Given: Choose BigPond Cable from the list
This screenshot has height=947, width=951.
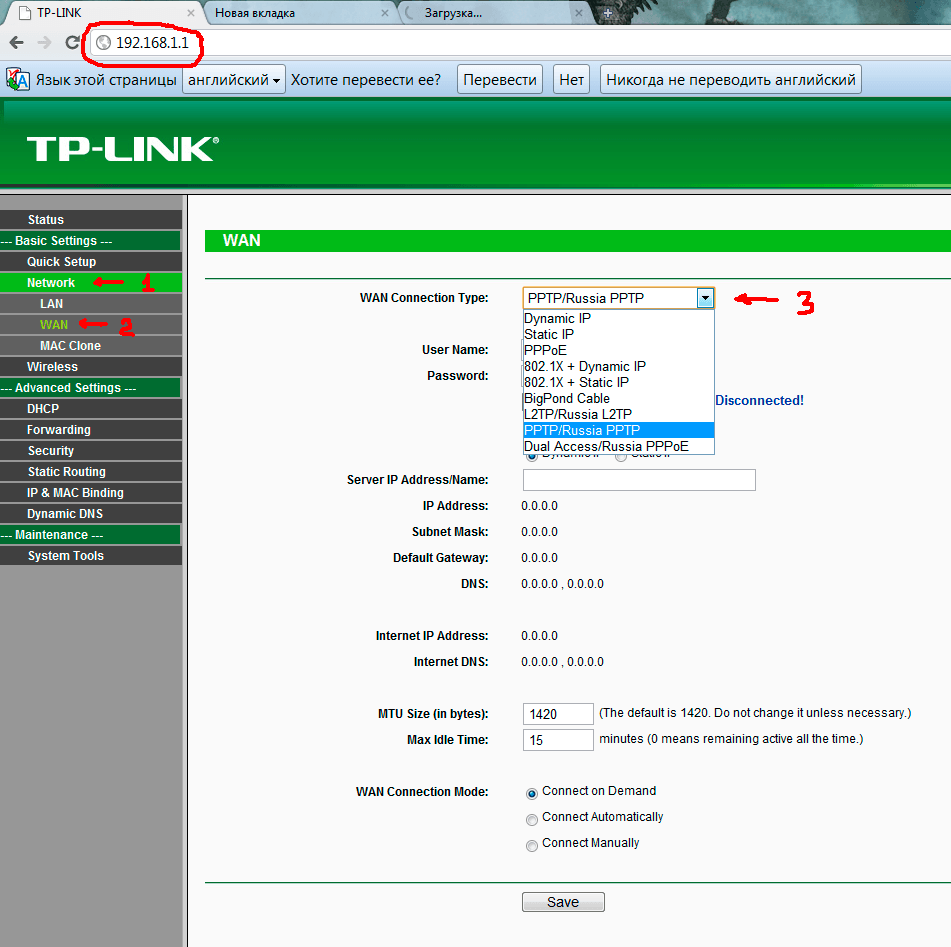Looking at the screenshot, I should click(x=619, y=398).
